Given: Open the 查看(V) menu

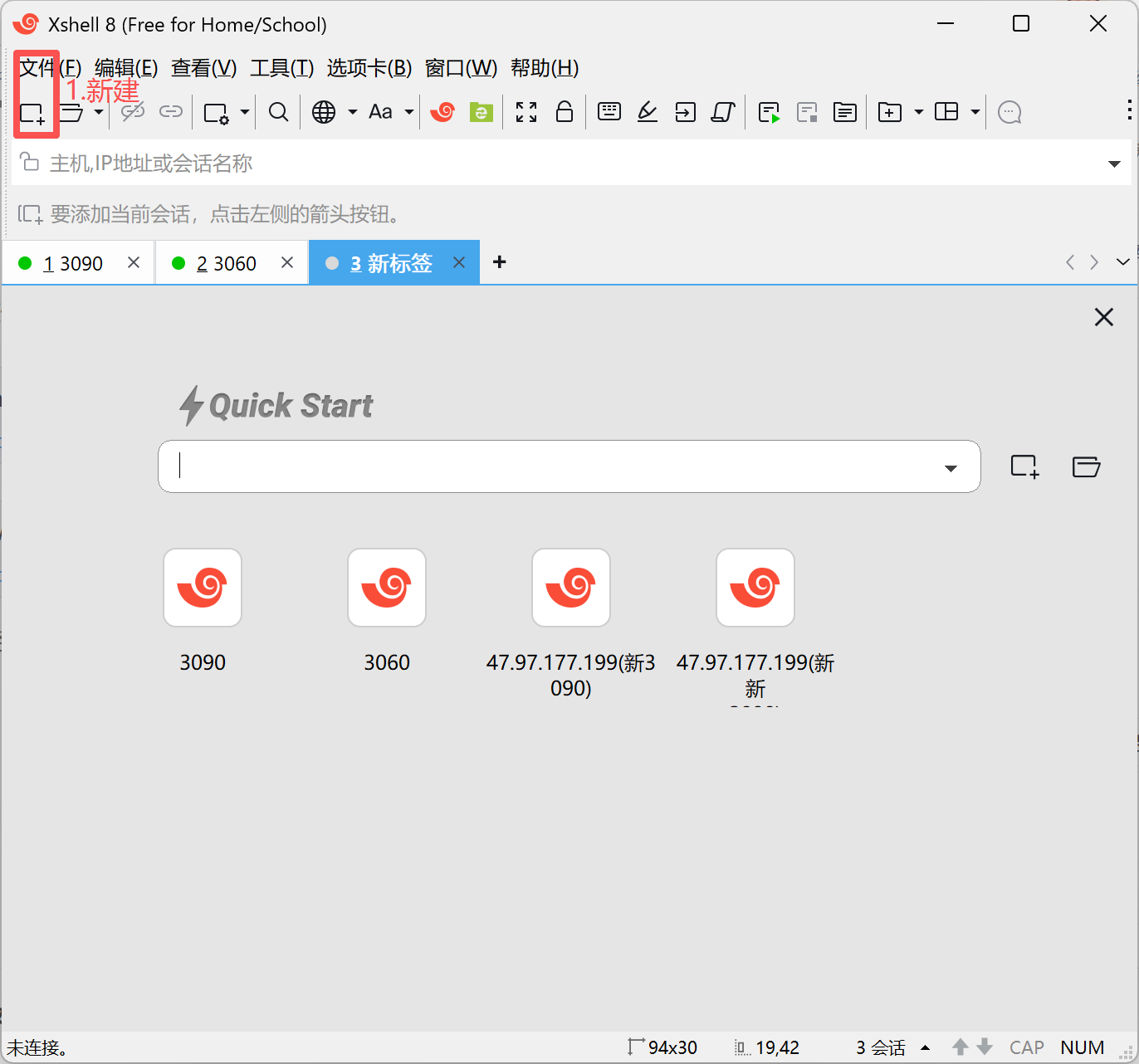Looking at the screenshot, I should [x=204, y=68].
